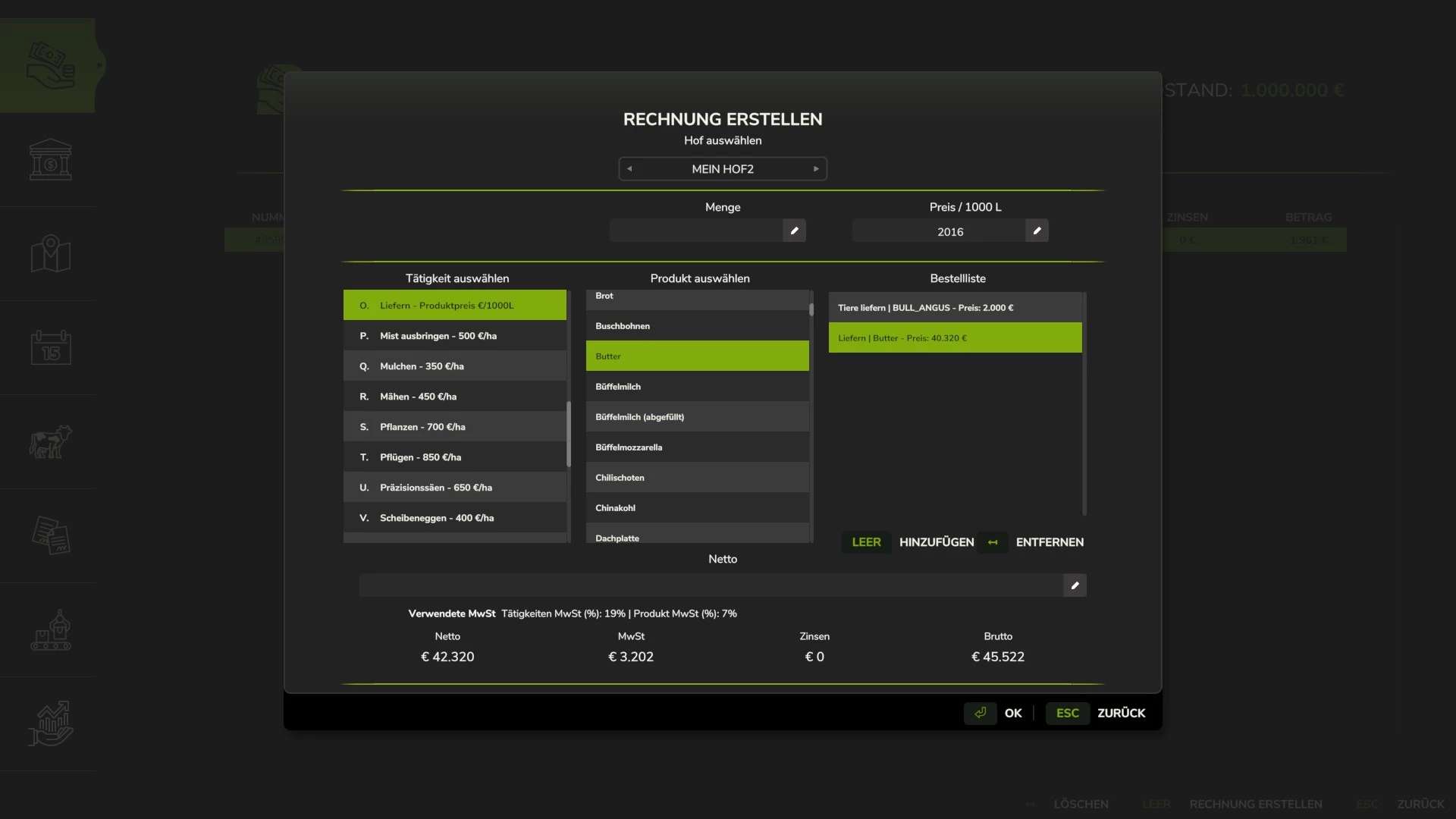Select the Tiere liefern BULL_ANGUS order entry
Screen dimensions: 1456x819
click(x=955, y=307)
